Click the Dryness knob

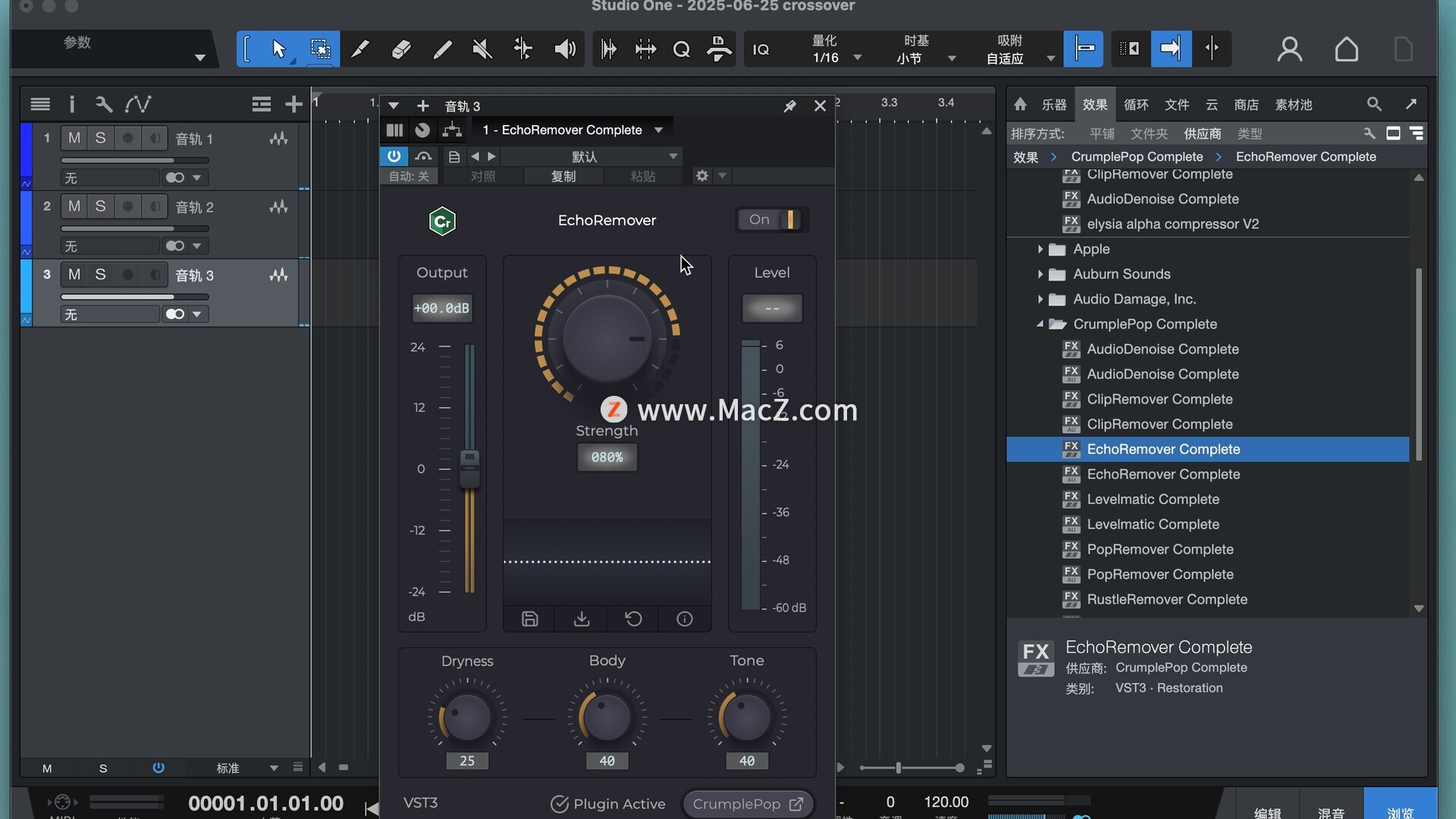[467, 717]
